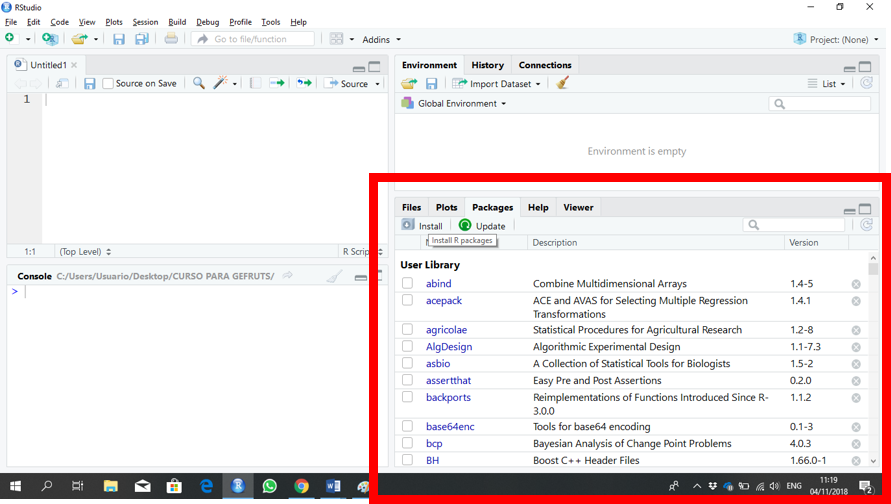Image resolution: width=891 pixels, height=504 pixels.
Task: Open the Plots menu in menu bar
Action: [x=114, y=22]
